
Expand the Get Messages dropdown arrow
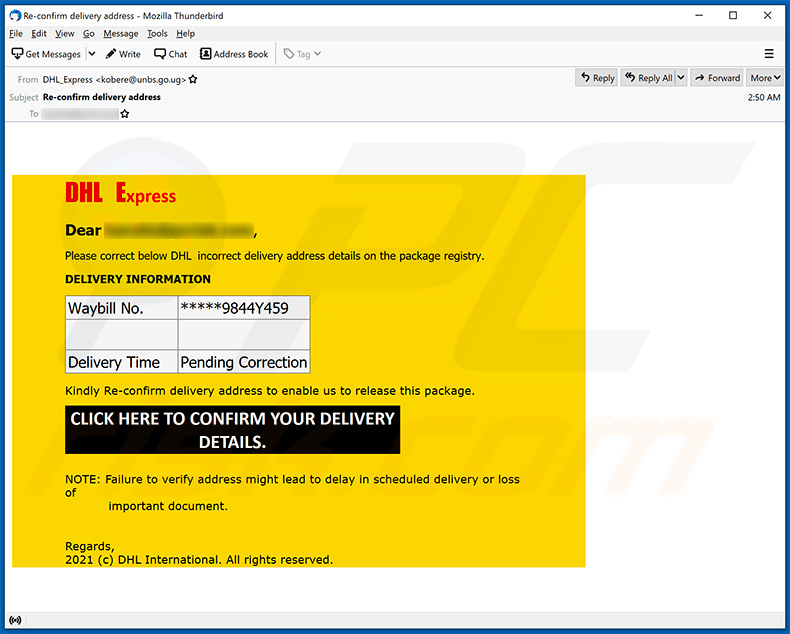click(92, 54)
